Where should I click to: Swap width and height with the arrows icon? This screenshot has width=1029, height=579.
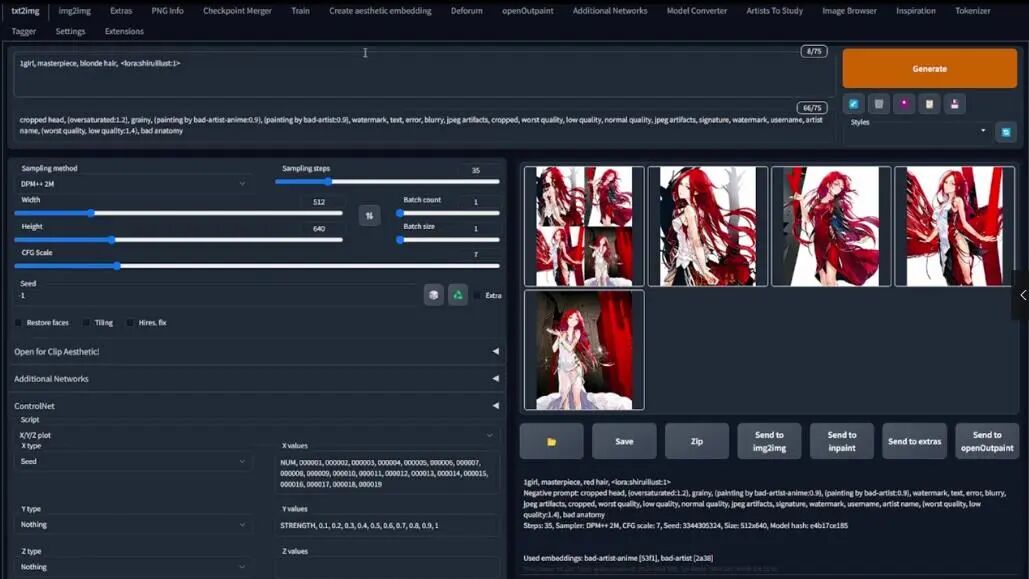[x=369, y=215]
